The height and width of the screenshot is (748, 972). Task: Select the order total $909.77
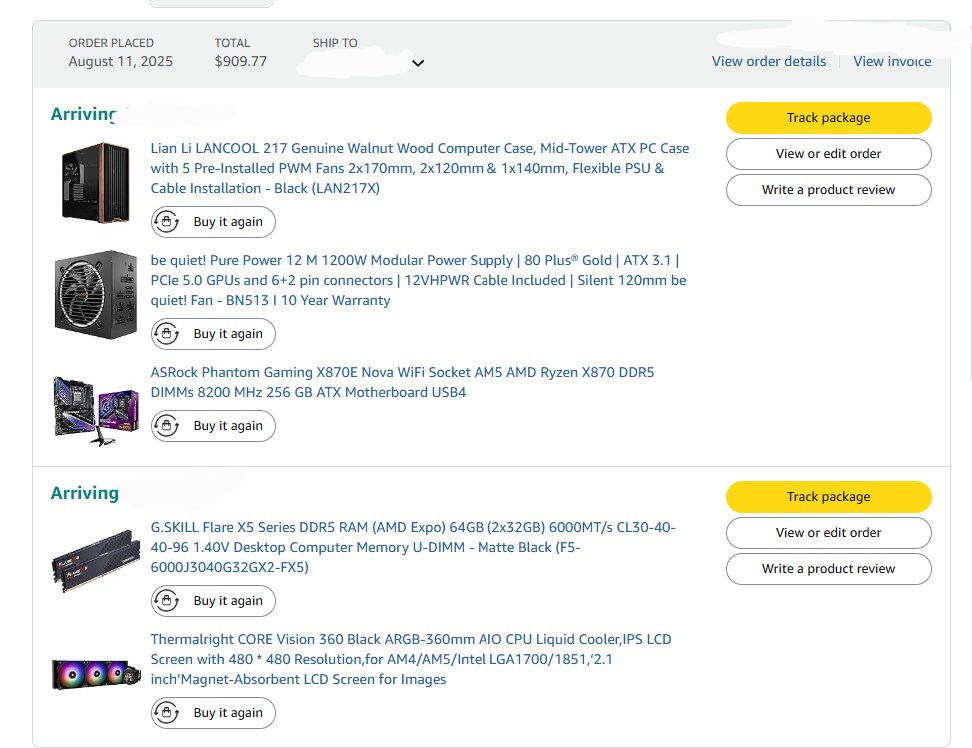pyautogui.click(x=241, y=61)
